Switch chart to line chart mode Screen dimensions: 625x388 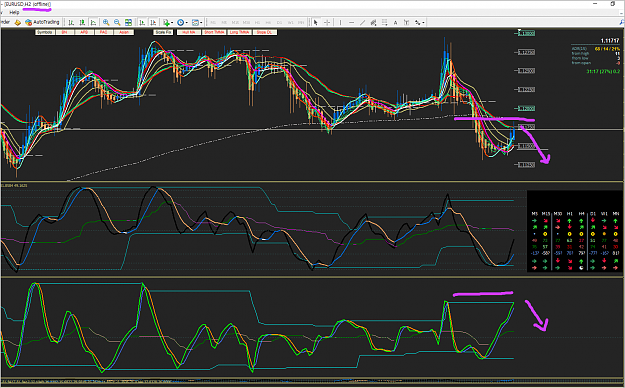(93, 22)
